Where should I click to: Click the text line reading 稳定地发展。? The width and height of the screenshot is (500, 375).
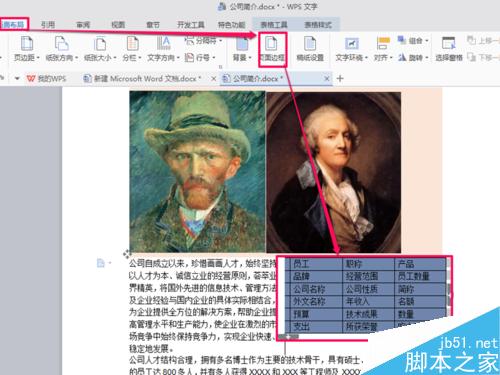[x=151, y=349]
